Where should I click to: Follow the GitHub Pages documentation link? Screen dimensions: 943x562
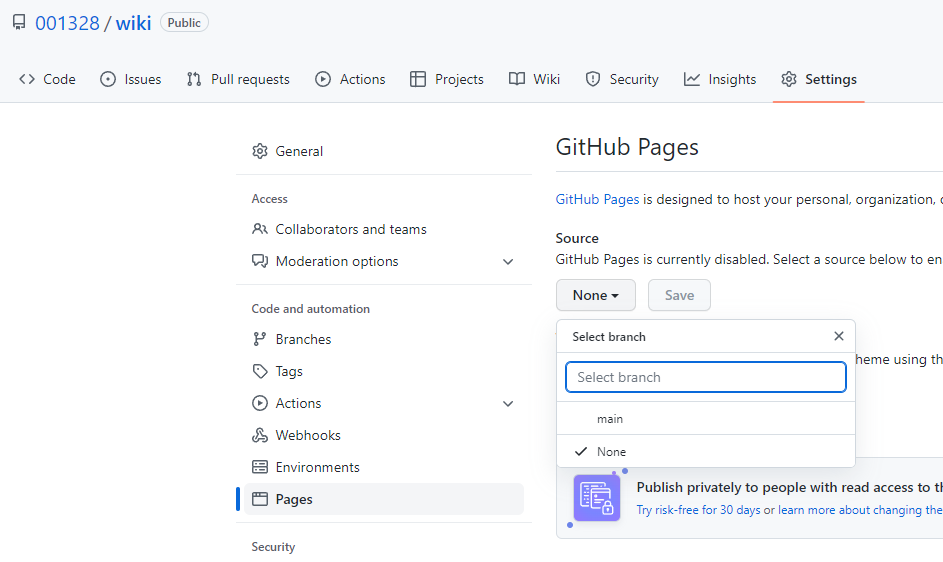tap(597, 199)
